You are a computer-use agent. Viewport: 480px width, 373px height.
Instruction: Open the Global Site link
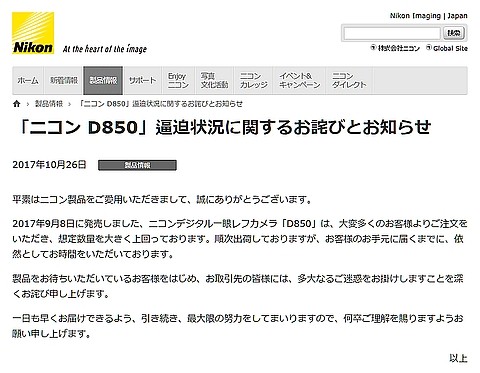[x=450, y=48]
